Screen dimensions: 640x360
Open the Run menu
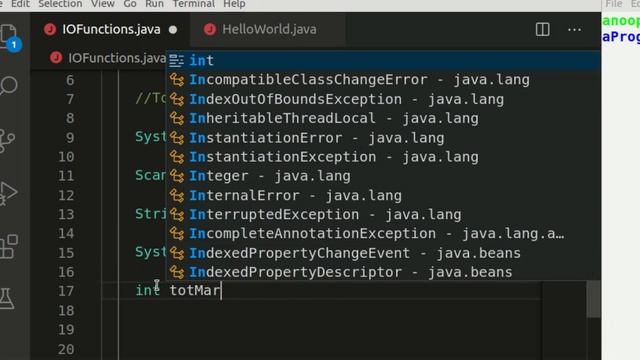[154, 4]
